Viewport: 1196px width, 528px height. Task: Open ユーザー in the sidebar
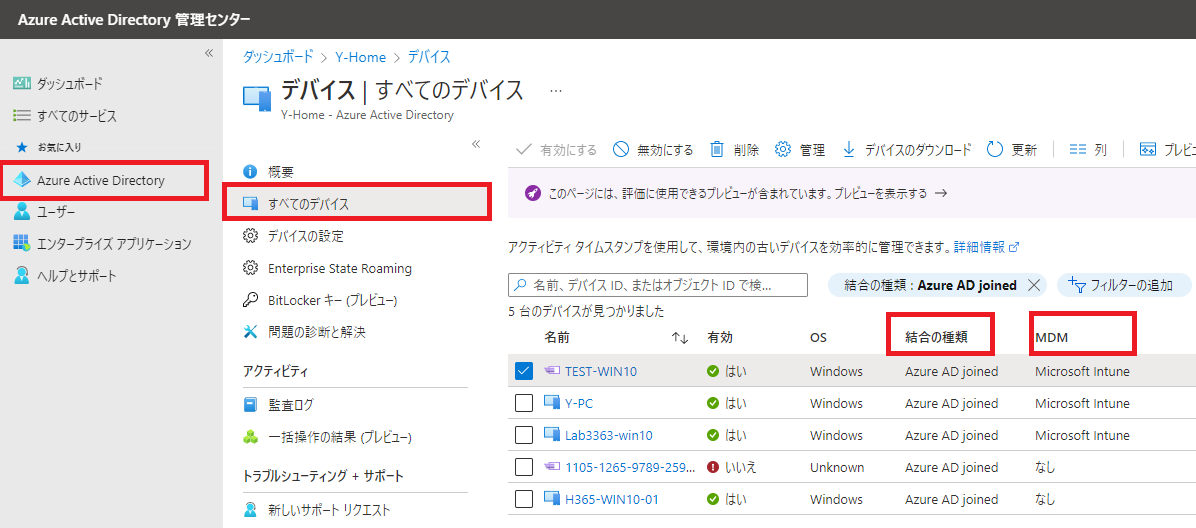pos(56,211)
